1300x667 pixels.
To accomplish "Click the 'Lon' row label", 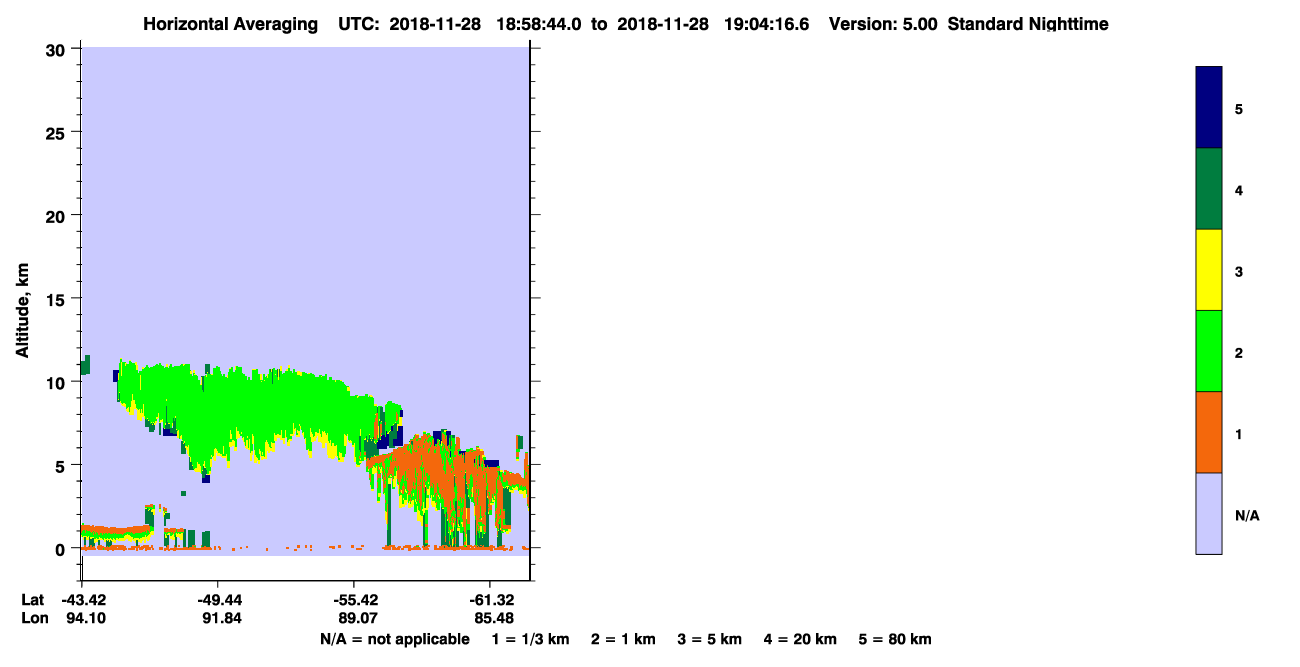I will click(x=33, y=618).
